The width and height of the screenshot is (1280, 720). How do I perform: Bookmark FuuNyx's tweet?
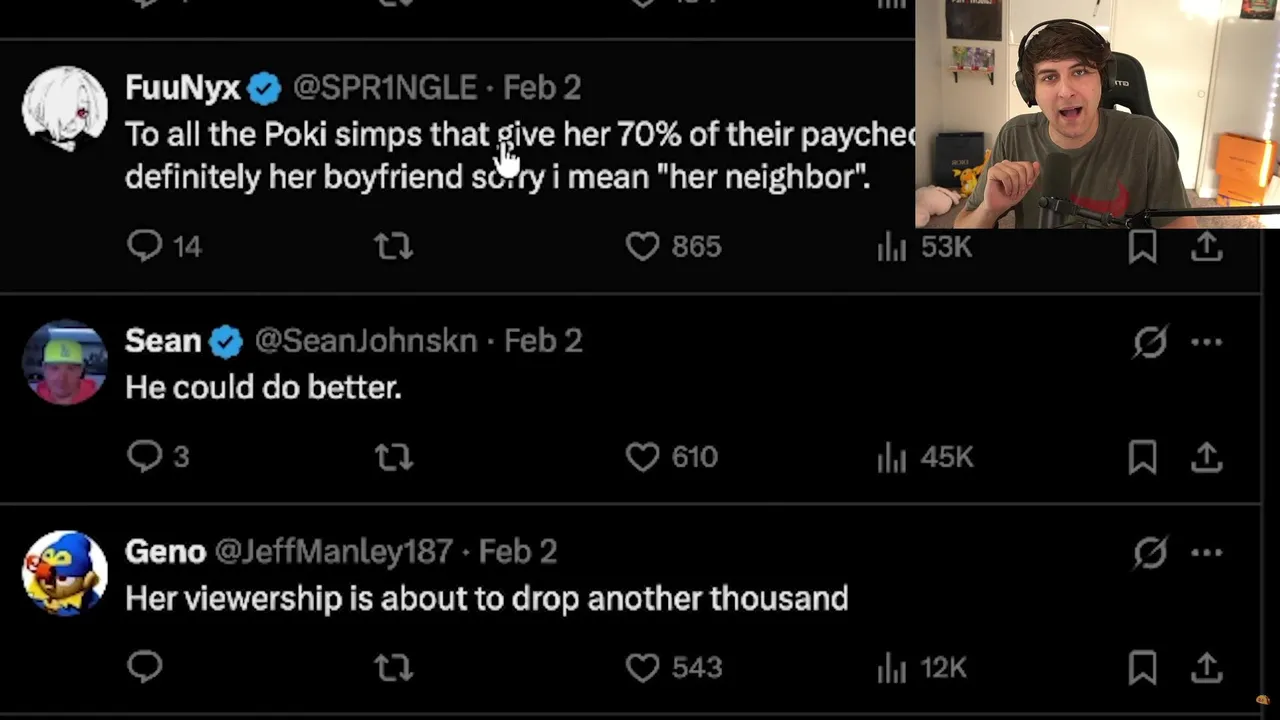click(x=1142, y=246)
